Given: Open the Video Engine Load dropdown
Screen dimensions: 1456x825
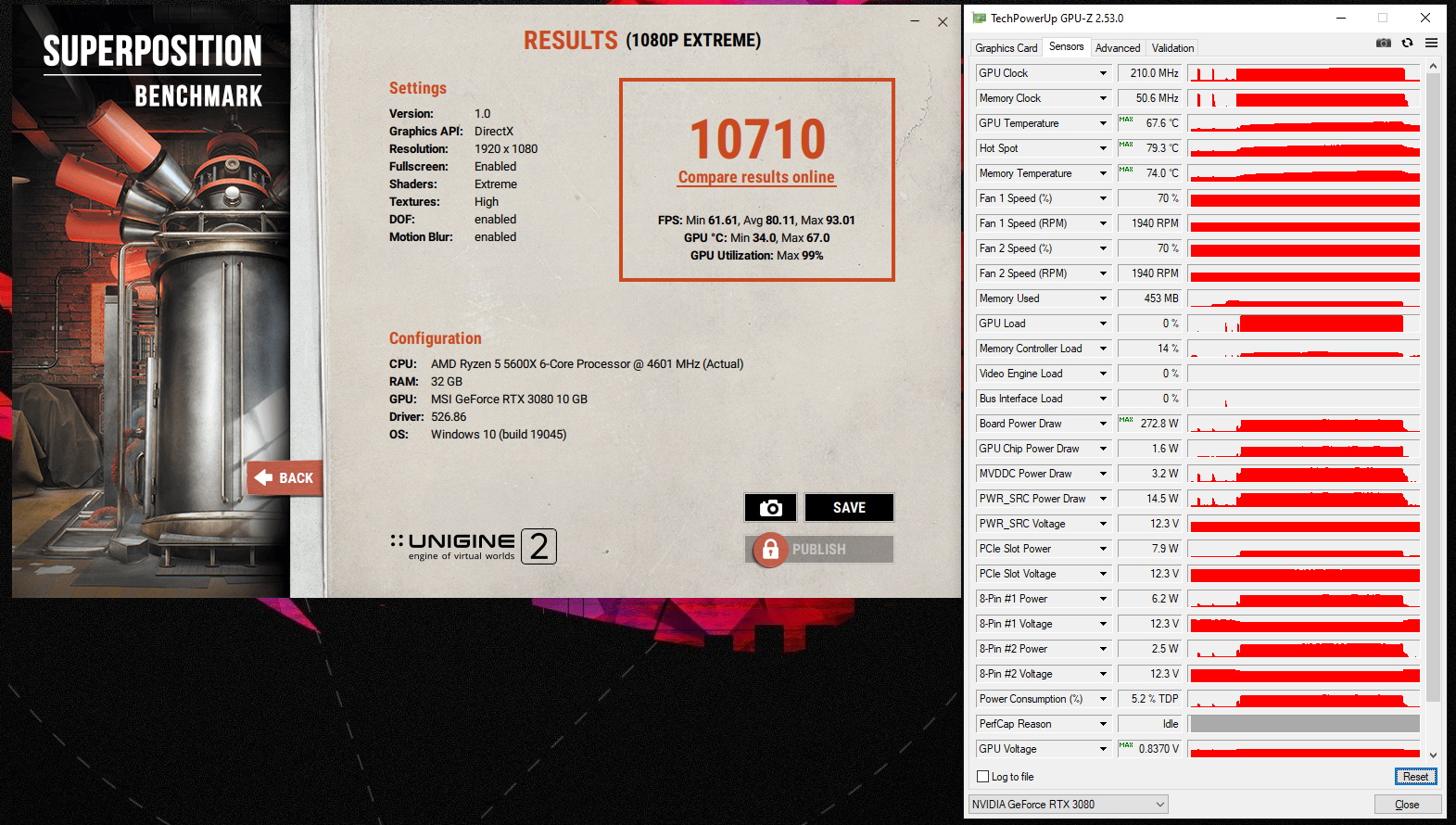Looking at the screenshot, I should pyautogui.click(x=1103, y=374).
